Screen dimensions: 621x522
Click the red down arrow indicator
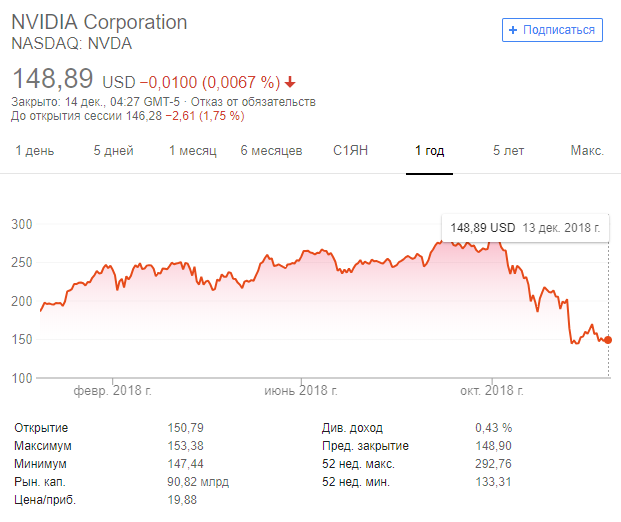tap(290, 82)
